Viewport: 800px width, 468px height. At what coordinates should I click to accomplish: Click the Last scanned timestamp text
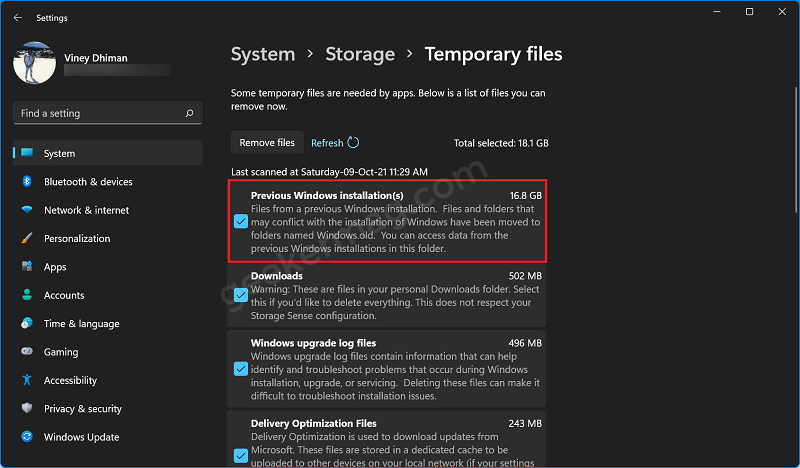click(x=329, y=172)
